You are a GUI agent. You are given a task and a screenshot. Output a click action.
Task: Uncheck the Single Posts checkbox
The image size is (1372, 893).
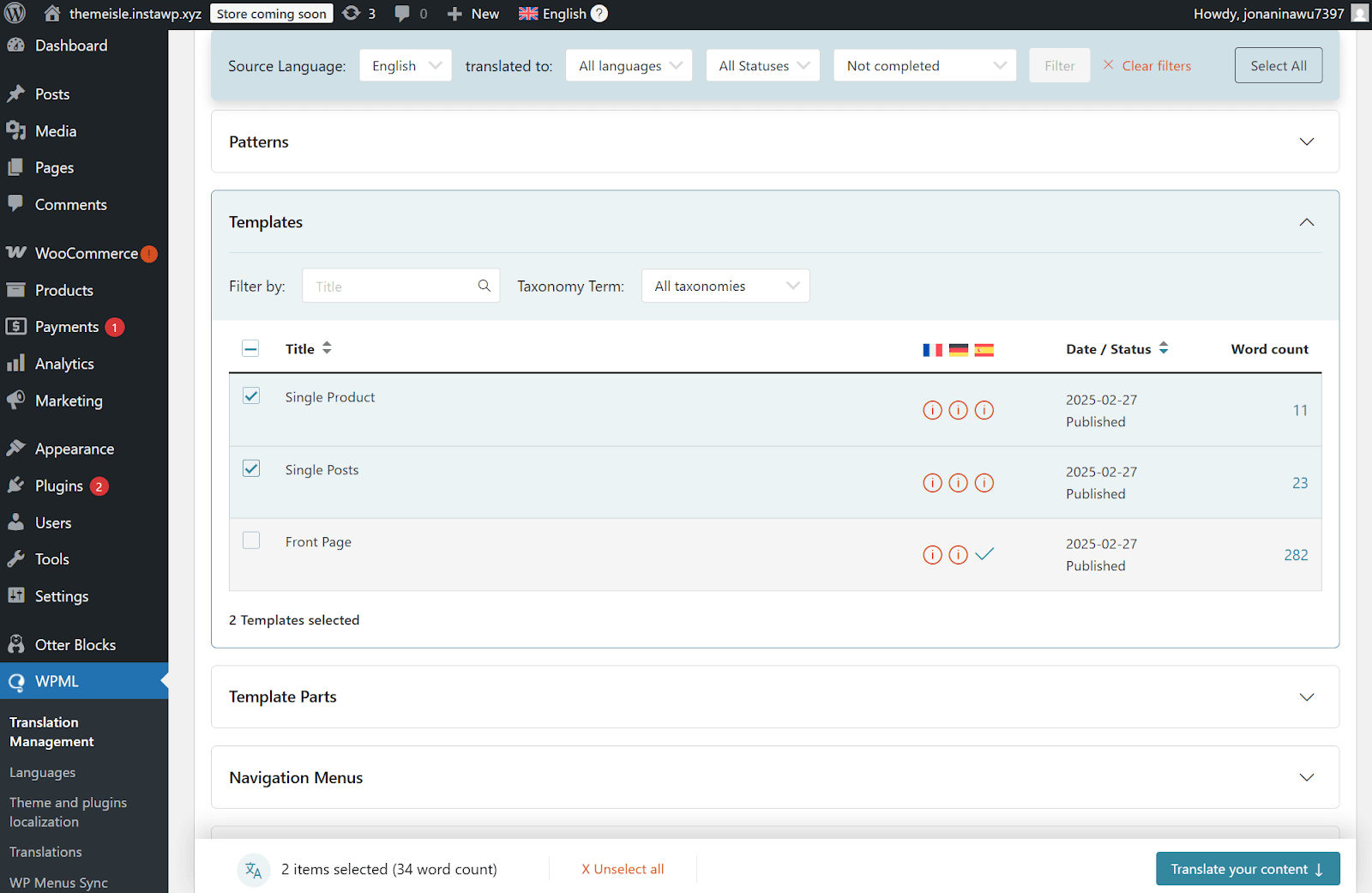click(251, 468)
